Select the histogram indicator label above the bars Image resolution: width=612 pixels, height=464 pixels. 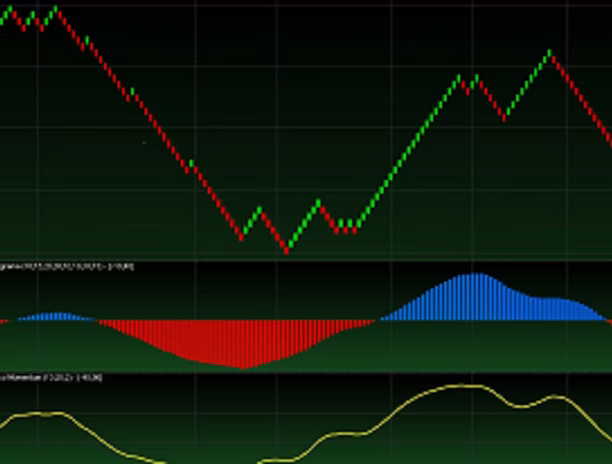click(x=67, y=267)
